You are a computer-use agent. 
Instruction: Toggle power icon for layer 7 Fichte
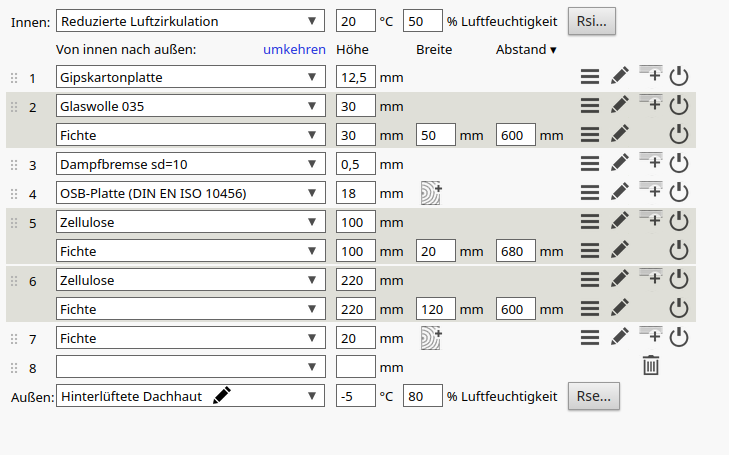pyautogui.click(x=679, y=337)
